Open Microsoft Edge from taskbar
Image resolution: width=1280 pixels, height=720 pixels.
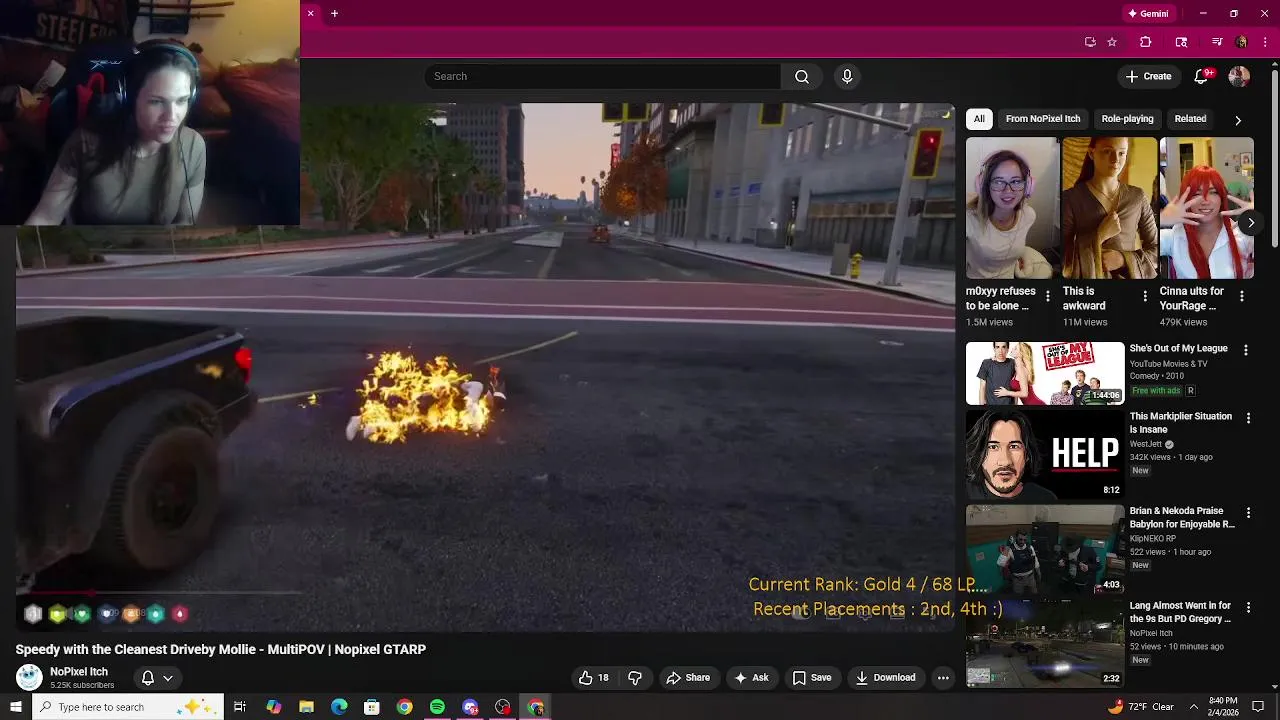[339, 707]
